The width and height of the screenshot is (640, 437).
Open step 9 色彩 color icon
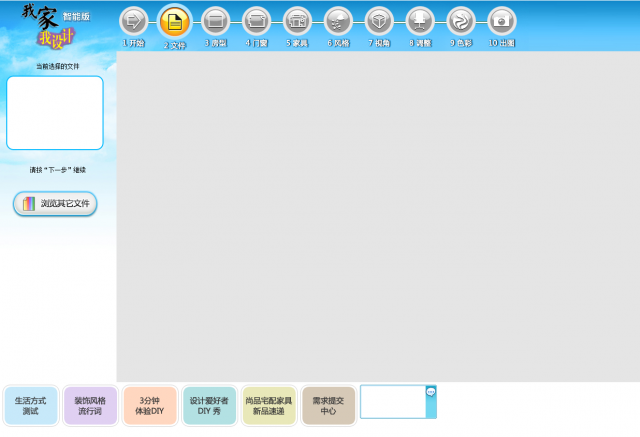click(461, 21)
